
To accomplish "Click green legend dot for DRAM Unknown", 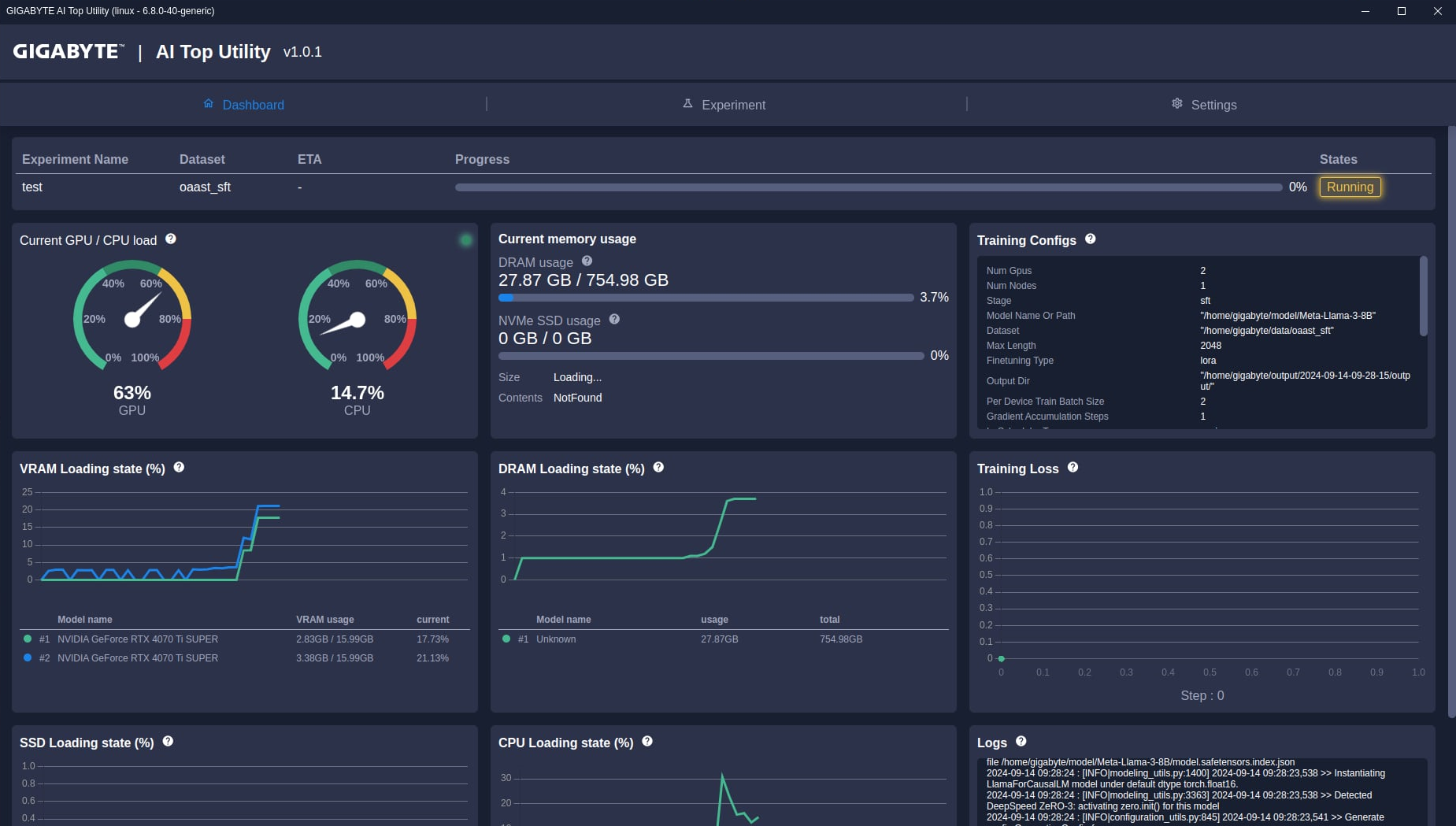I will tap(506, 639).
